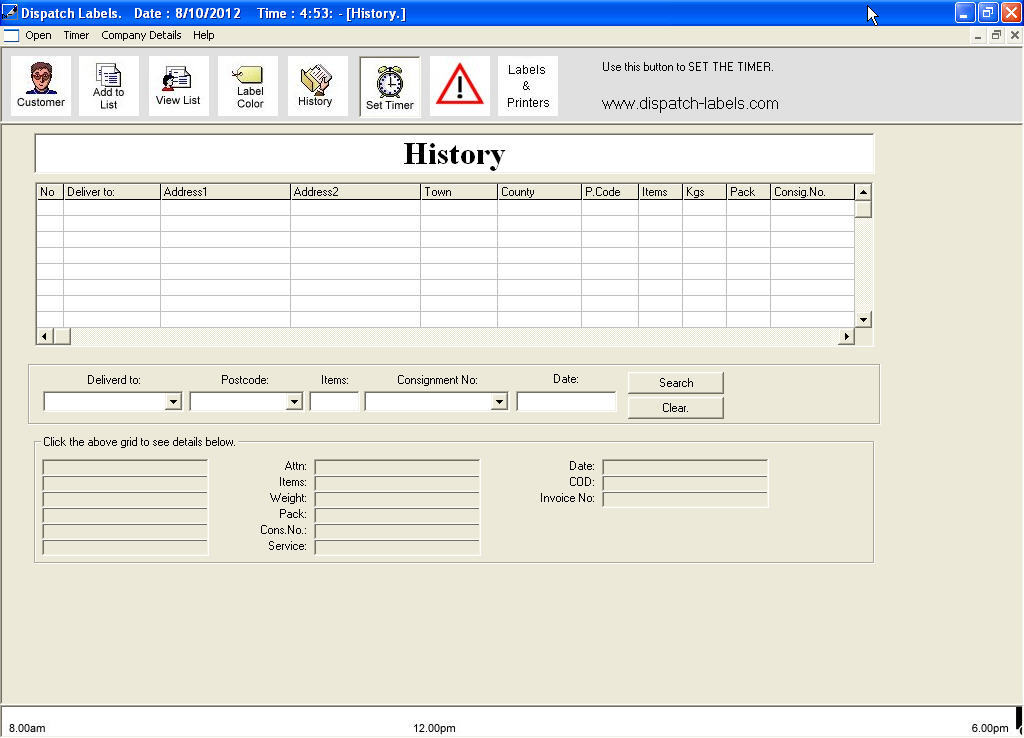Click the vertical scrollbar thumb of grid
This screenshot has width=1024, height=738.
coord(863,209)
